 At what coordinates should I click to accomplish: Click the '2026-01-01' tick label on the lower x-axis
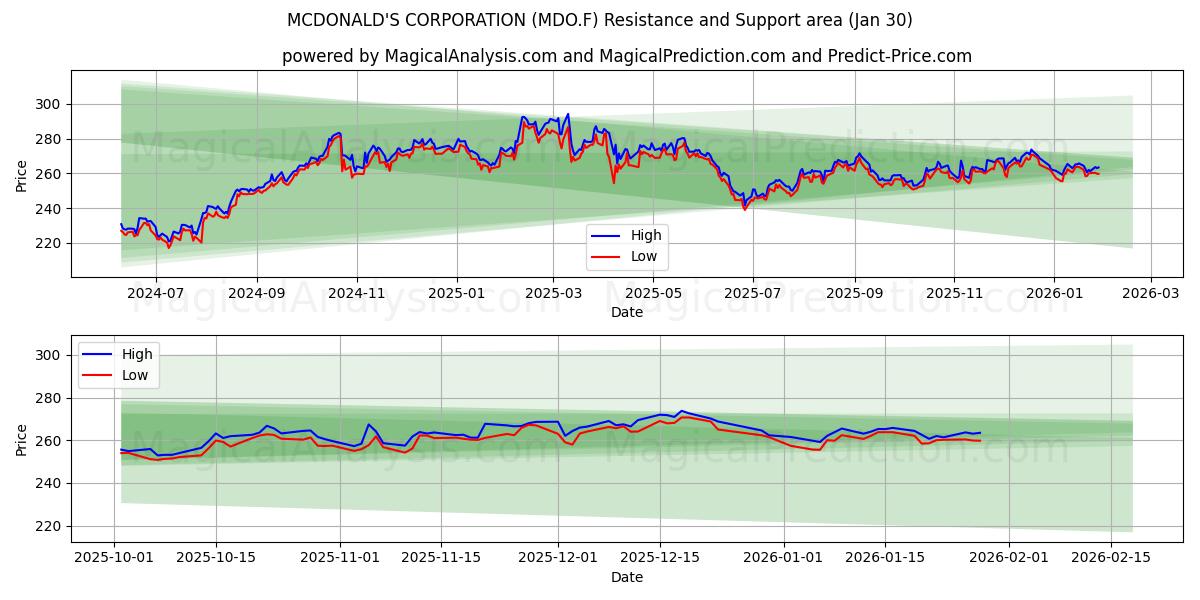coord(784,559)
